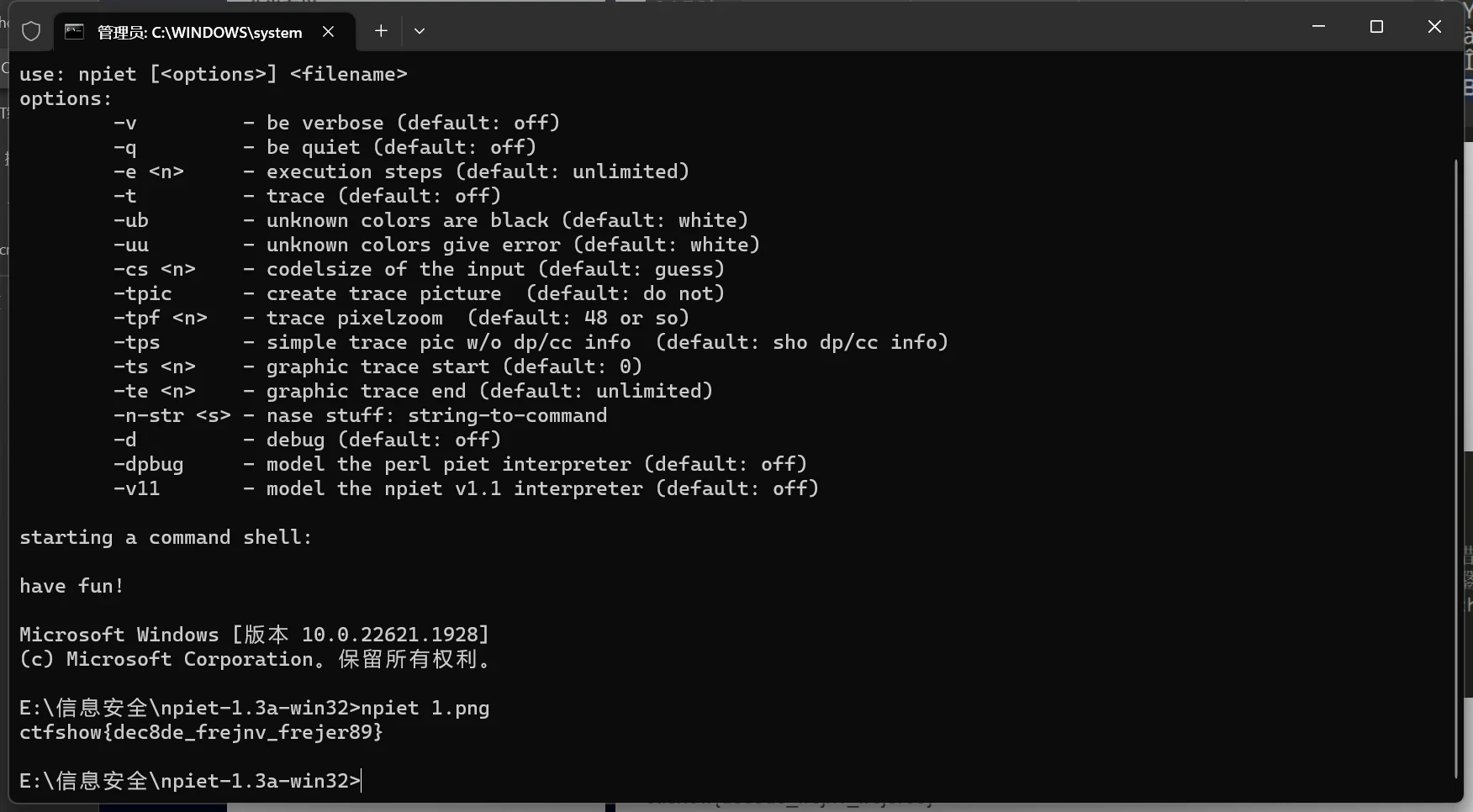Close the C:\WINDOWS\system tab
The width and height of the screenshot is (1473, 812).
click(329, 31)
